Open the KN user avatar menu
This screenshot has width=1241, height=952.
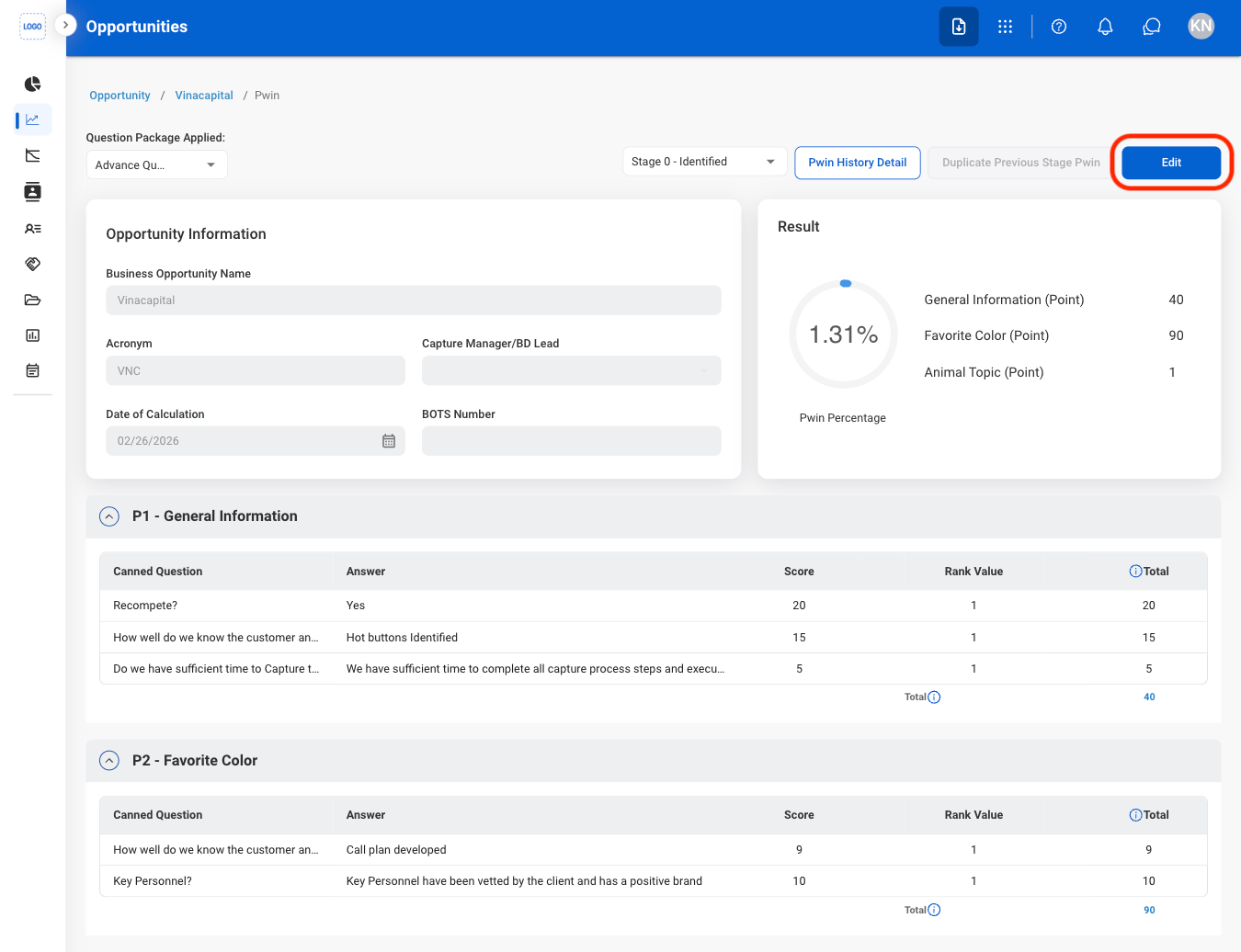(1201, 26)
